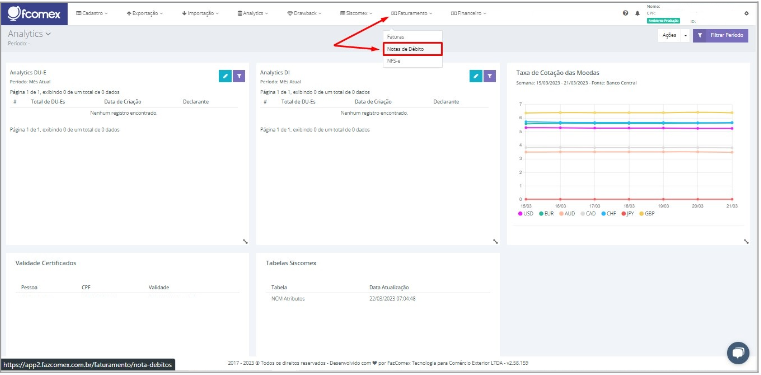This screenshot has height=375, width=761.
Task: Click the Taxa de Cotação das Moedas title
Action: (x=558, y=73)
